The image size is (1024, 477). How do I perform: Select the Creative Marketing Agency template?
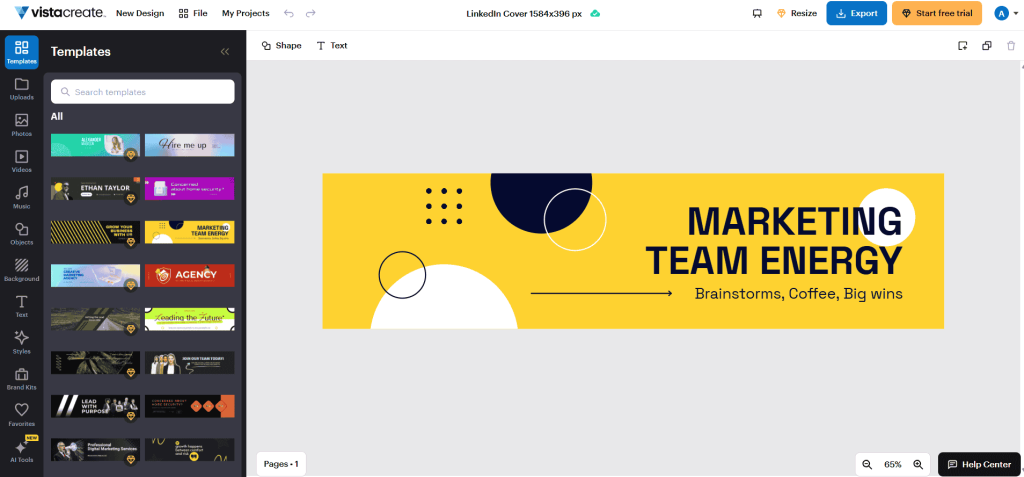pyautogui.click(x=95, y=276)
